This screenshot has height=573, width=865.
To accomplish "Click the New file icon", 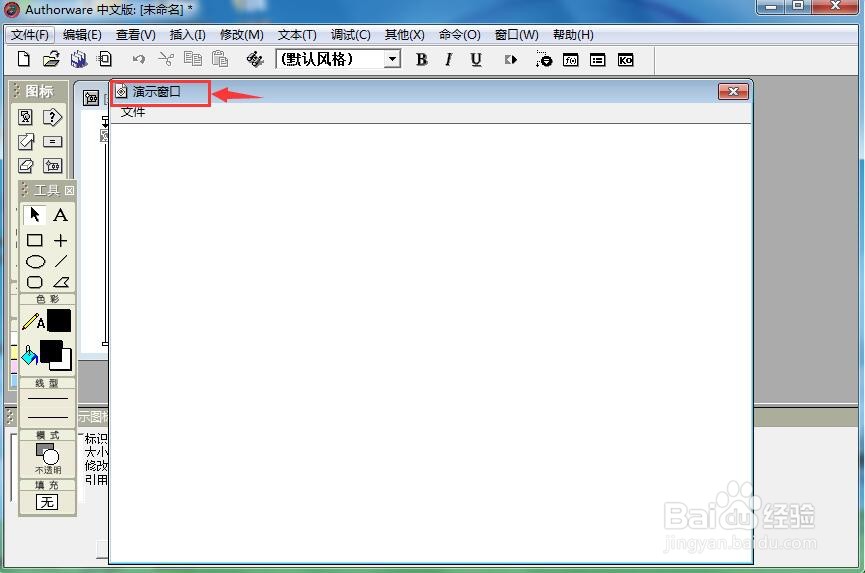I will [x=23, y=58].
